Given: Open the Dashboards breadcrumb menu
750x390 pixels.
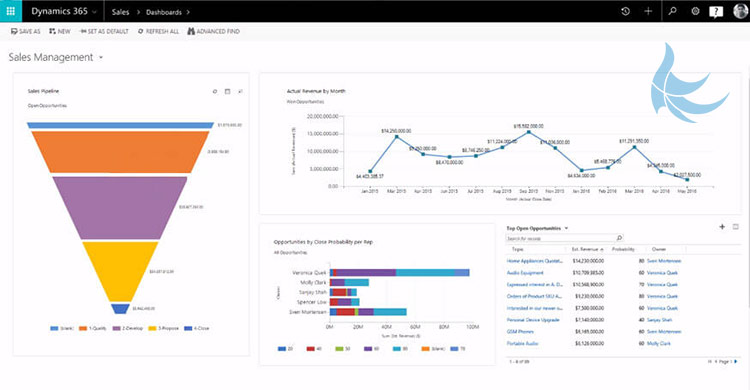Looking at the screenshot, I should [x=164, y=12].
